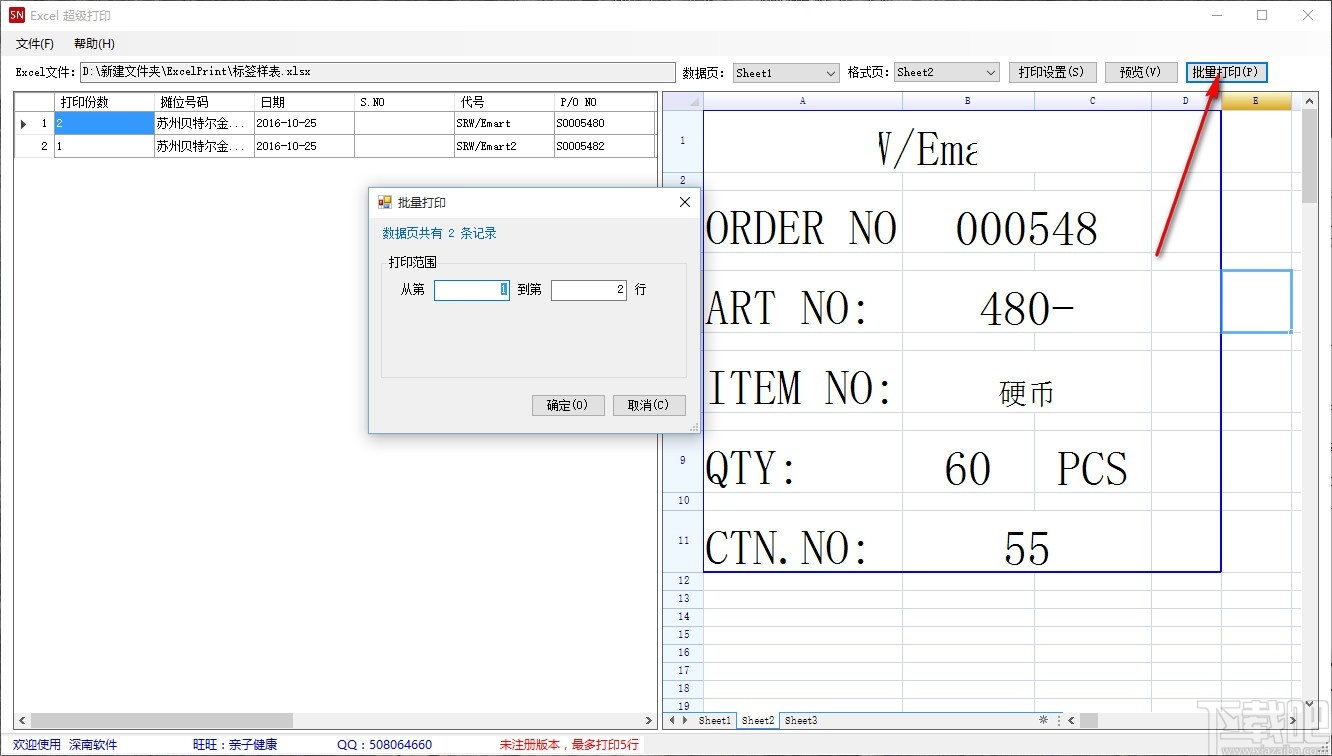Click the data grid scroll left arrow
Image resolution: width=1332 pixels, height=756 pixels.
(x=22, y=720)
